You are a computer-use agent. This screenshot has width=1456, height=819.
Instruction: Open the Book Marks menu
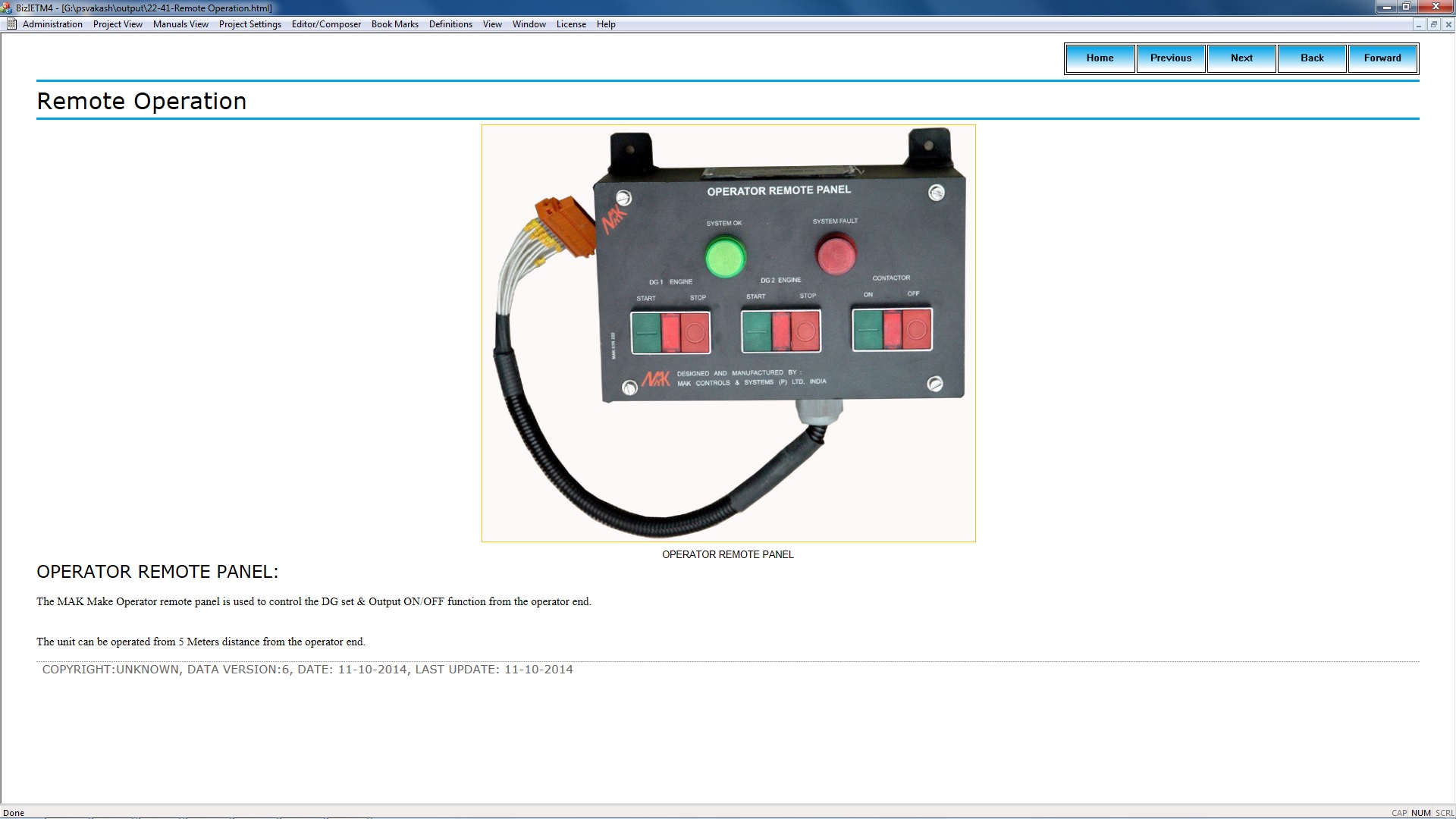tap(394, 24)
